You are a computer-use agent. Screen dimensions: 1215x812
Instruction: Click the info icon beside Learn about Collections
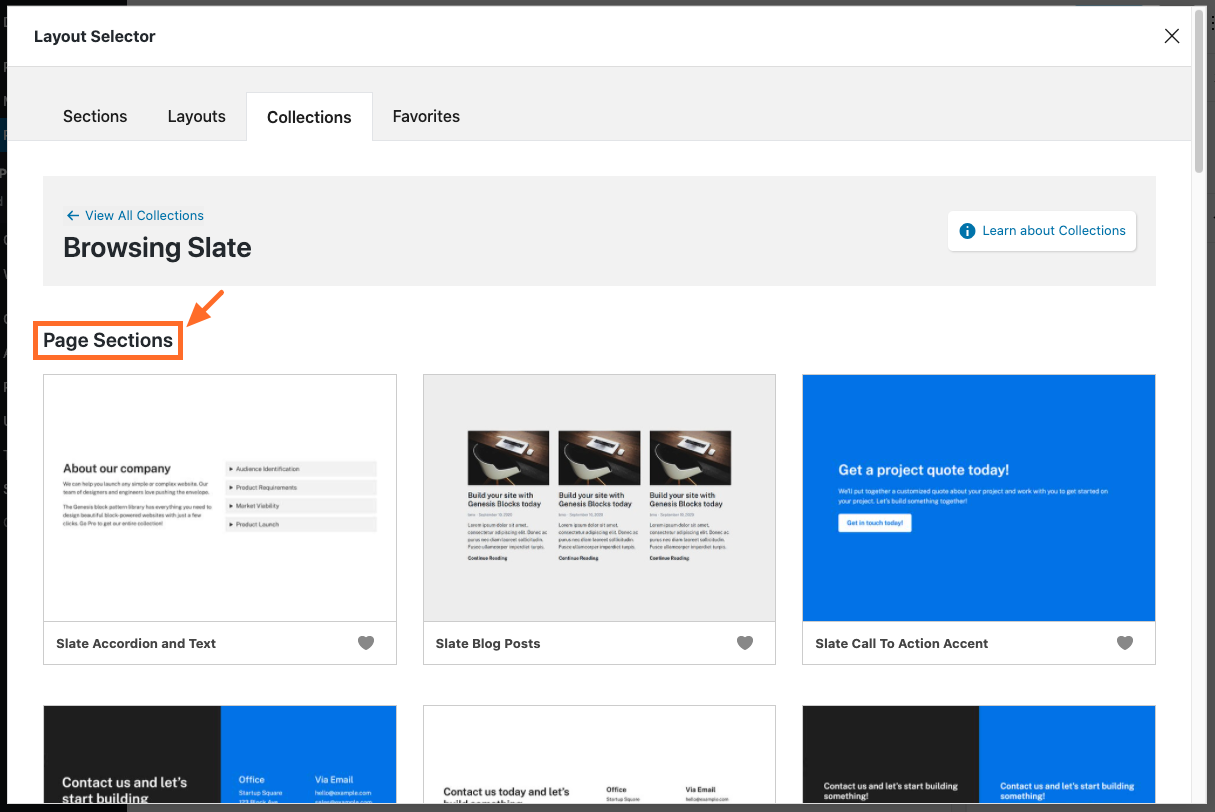click(x=967, y=231)
